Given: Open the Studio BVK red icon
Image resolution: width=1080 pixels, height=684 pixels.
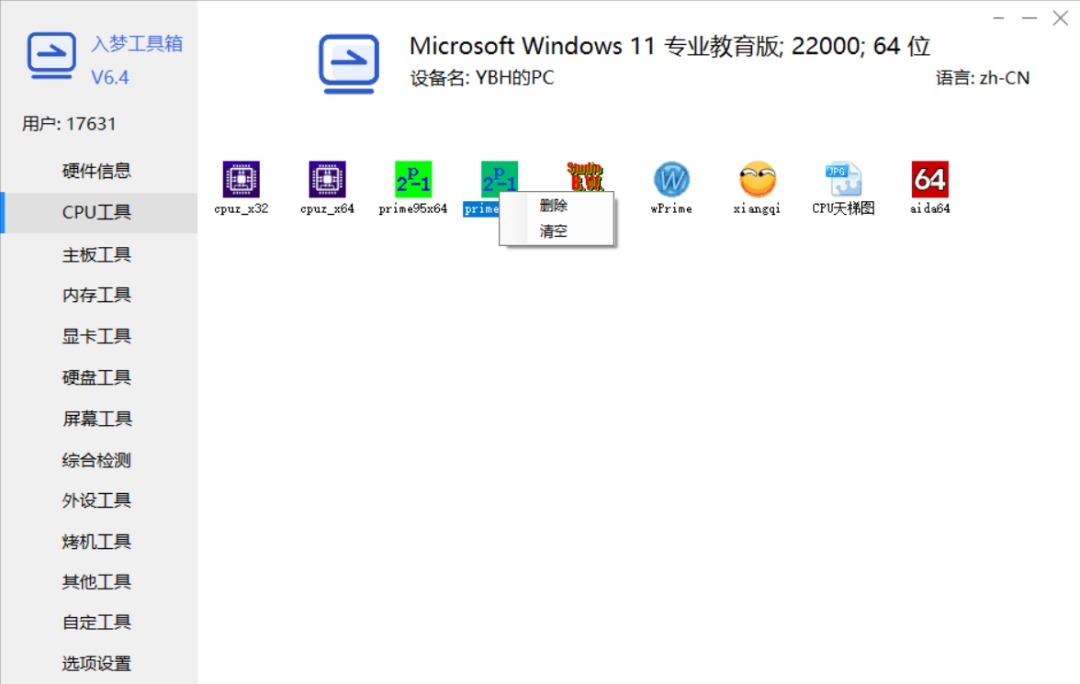Looking at the screenshot, I should coord(585,177).
